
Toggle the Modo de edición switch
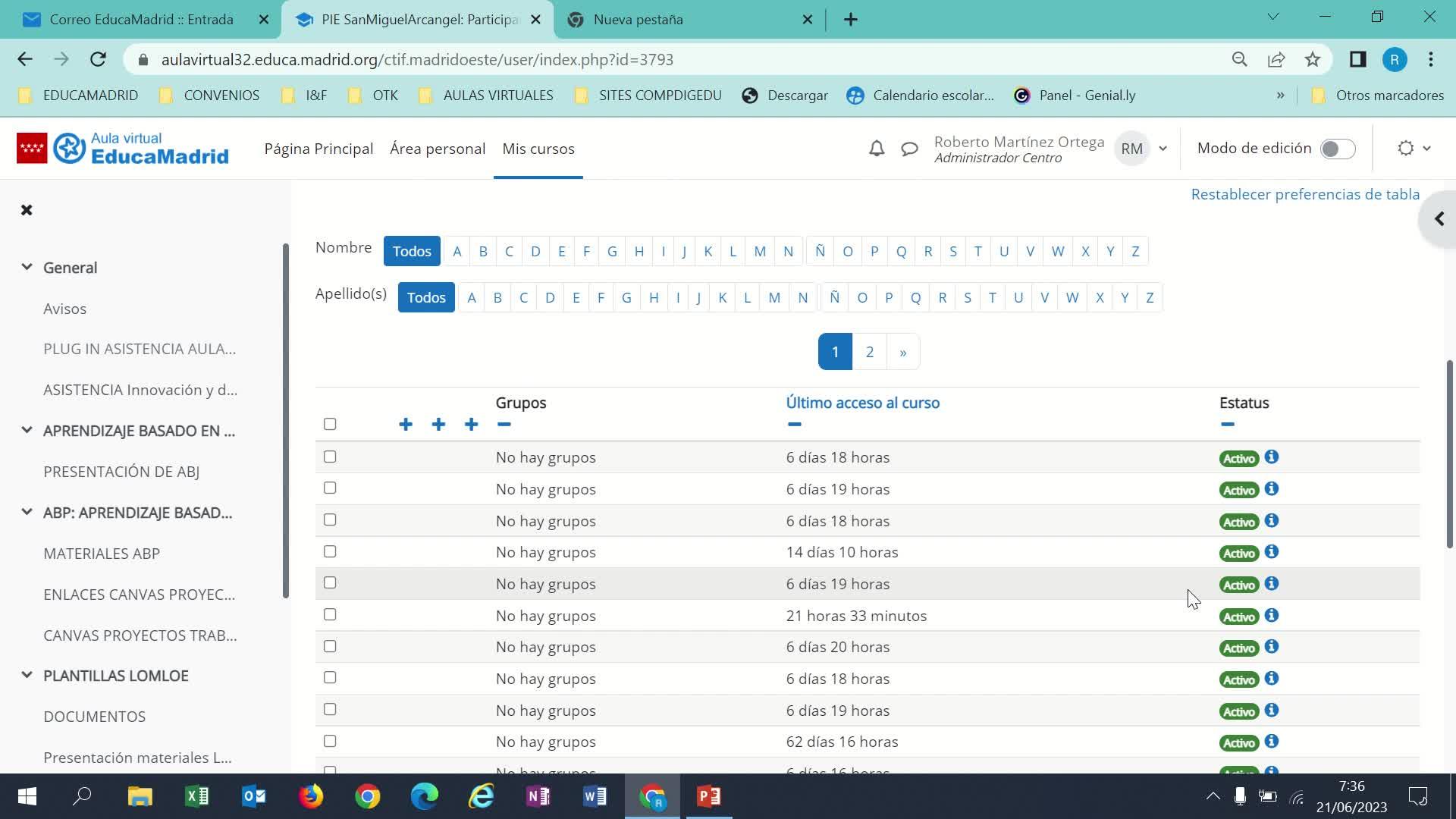[1337, 149]
